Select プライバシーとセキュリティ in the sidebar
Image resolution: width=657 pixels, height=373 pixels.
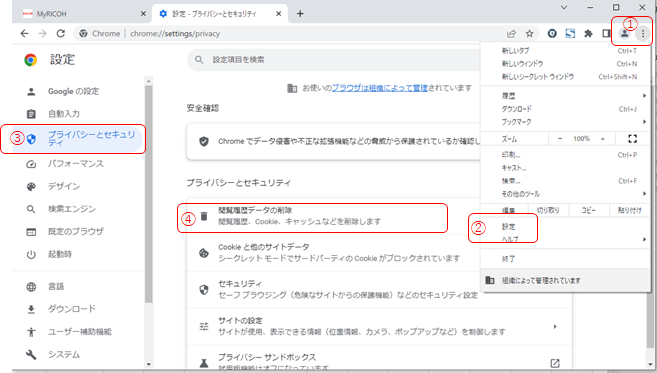tap(78, 138)
